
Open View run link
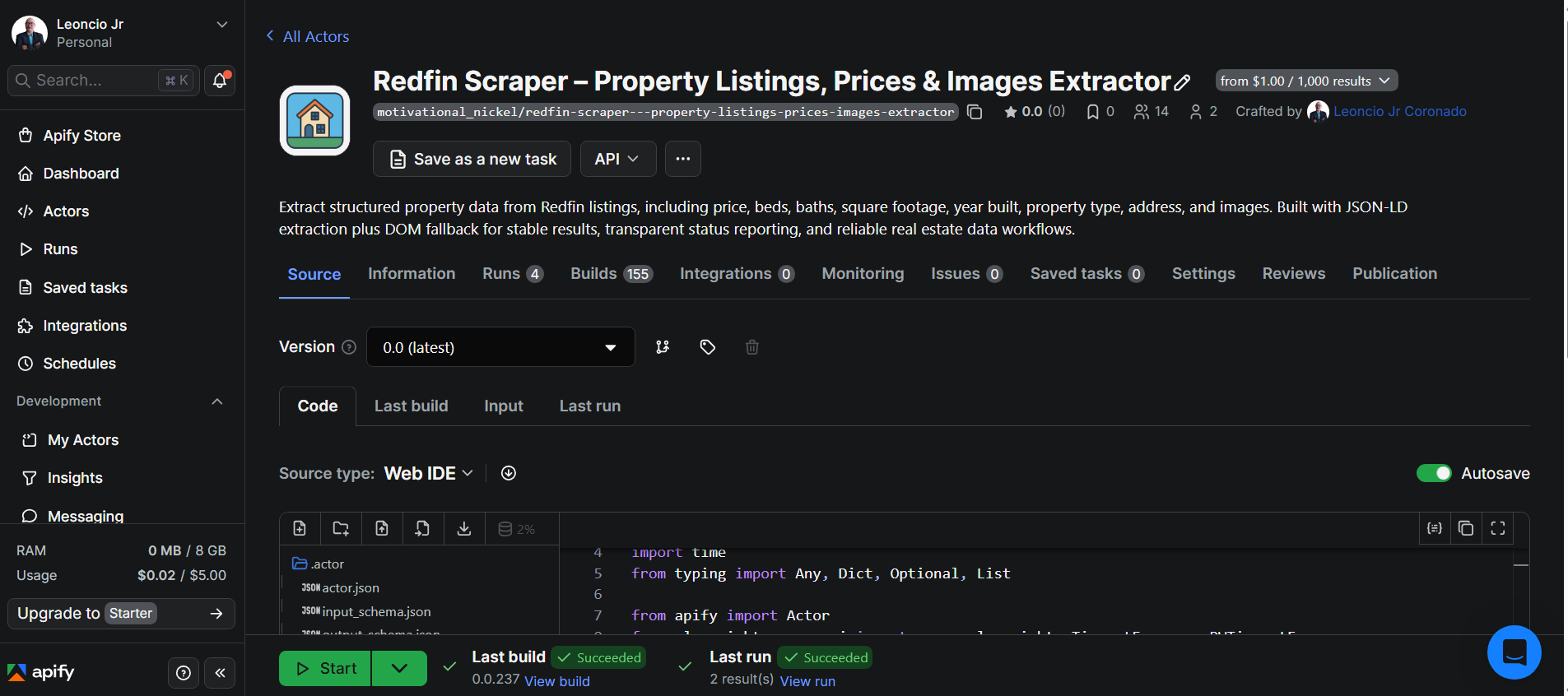click(807, 681)
